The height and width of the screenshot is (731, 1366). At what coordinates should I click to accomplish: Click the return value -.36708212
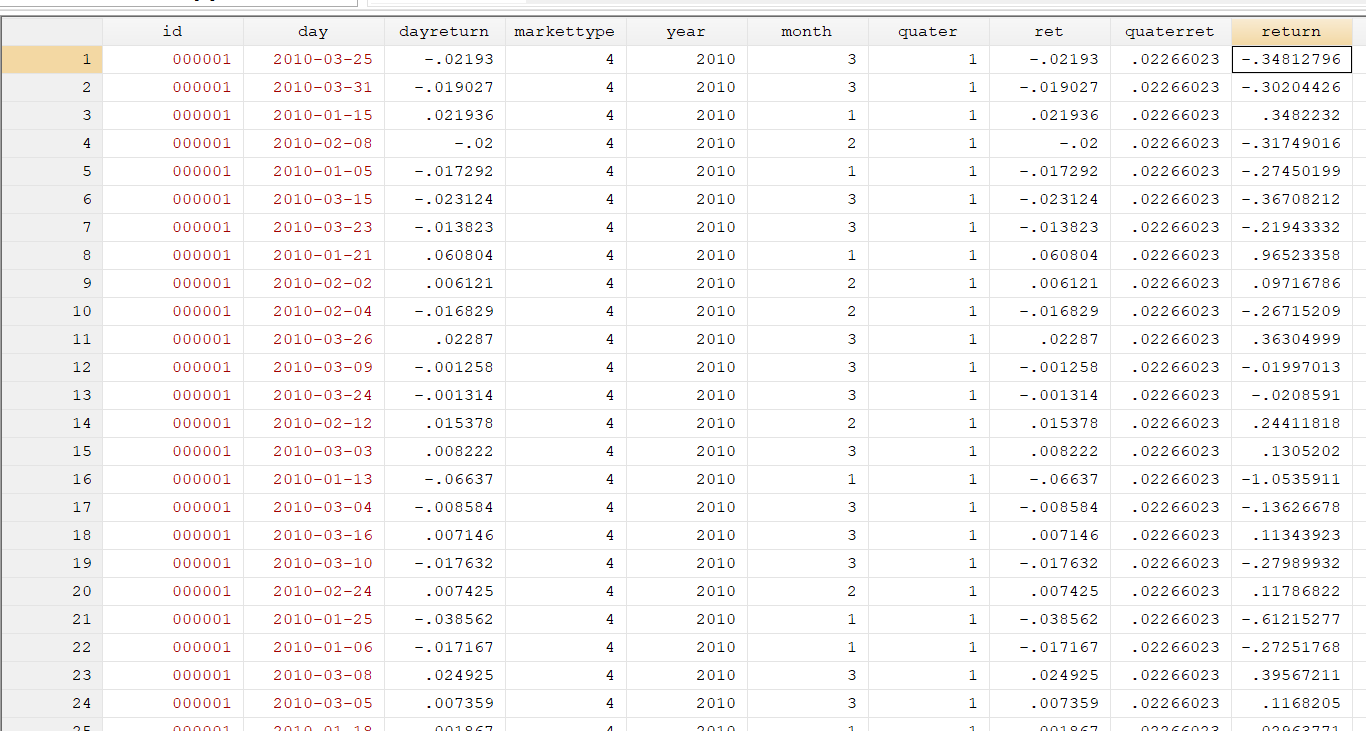(1291, 199)
